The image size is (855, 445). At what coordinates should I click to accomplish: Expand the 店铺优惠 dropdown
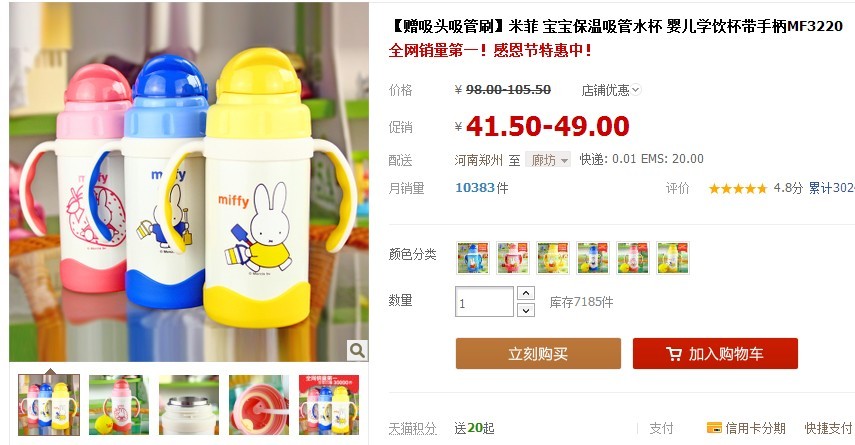point(611,90)
